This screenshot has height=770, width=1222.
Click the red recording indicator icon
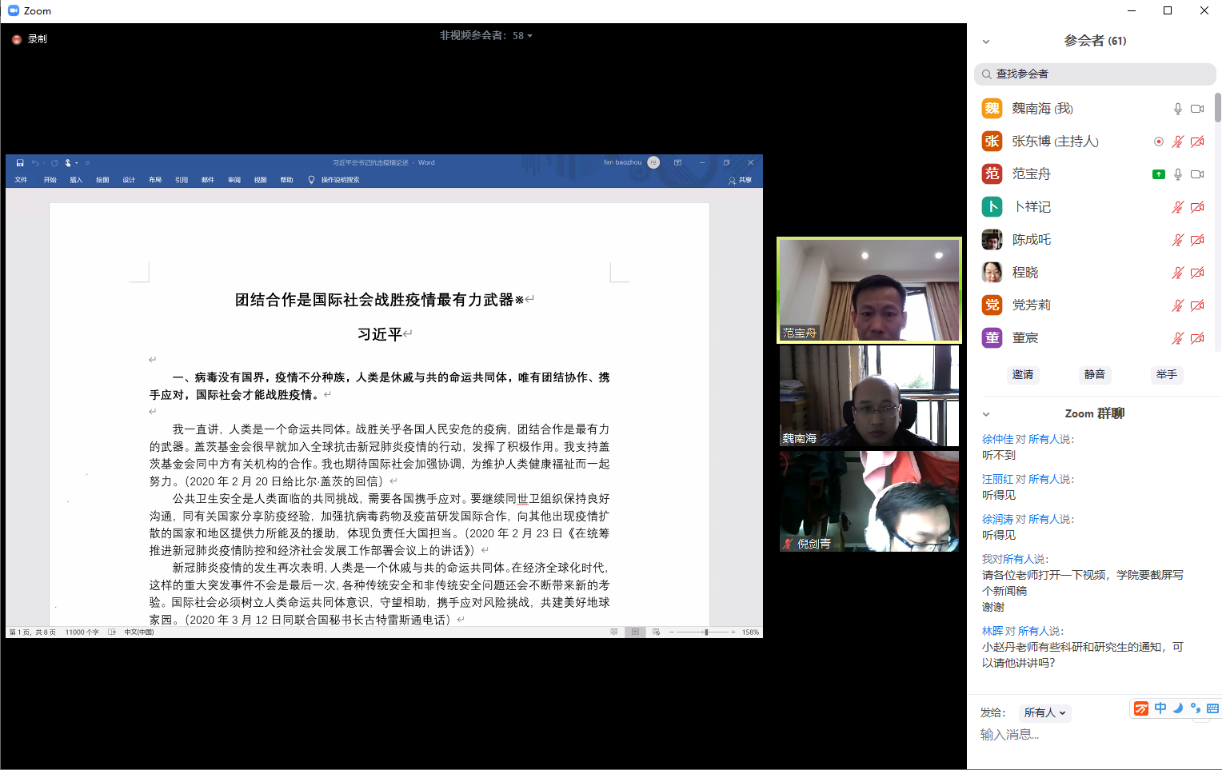tap(17, 39)
